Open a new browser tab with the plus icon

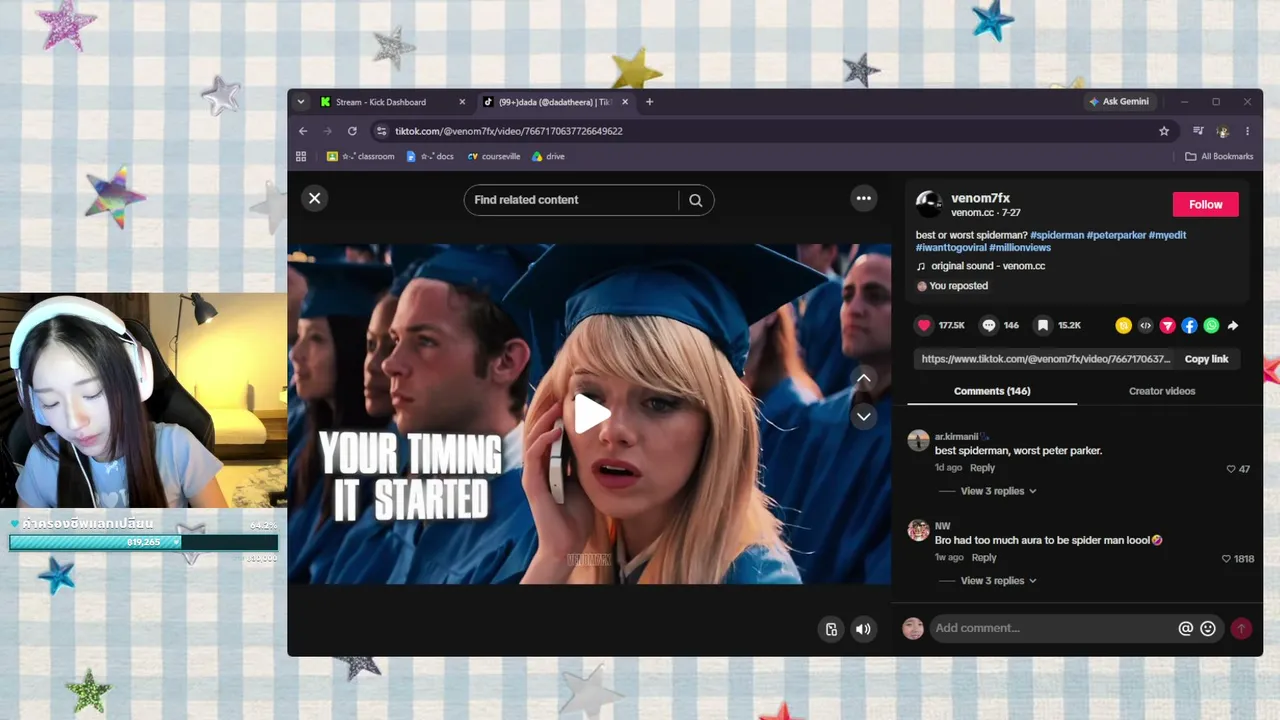(x=649, y=102)
